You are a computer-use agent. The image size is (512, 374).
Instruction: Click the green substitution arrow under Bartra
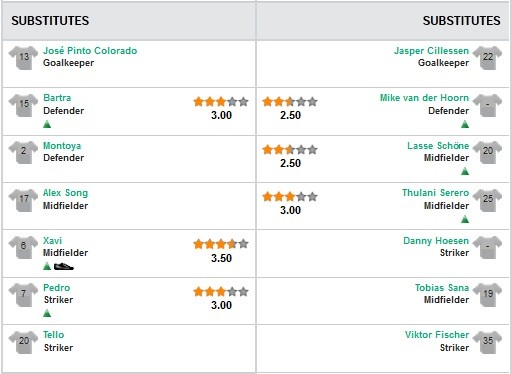pyautogui.click(x=47, y=124)
